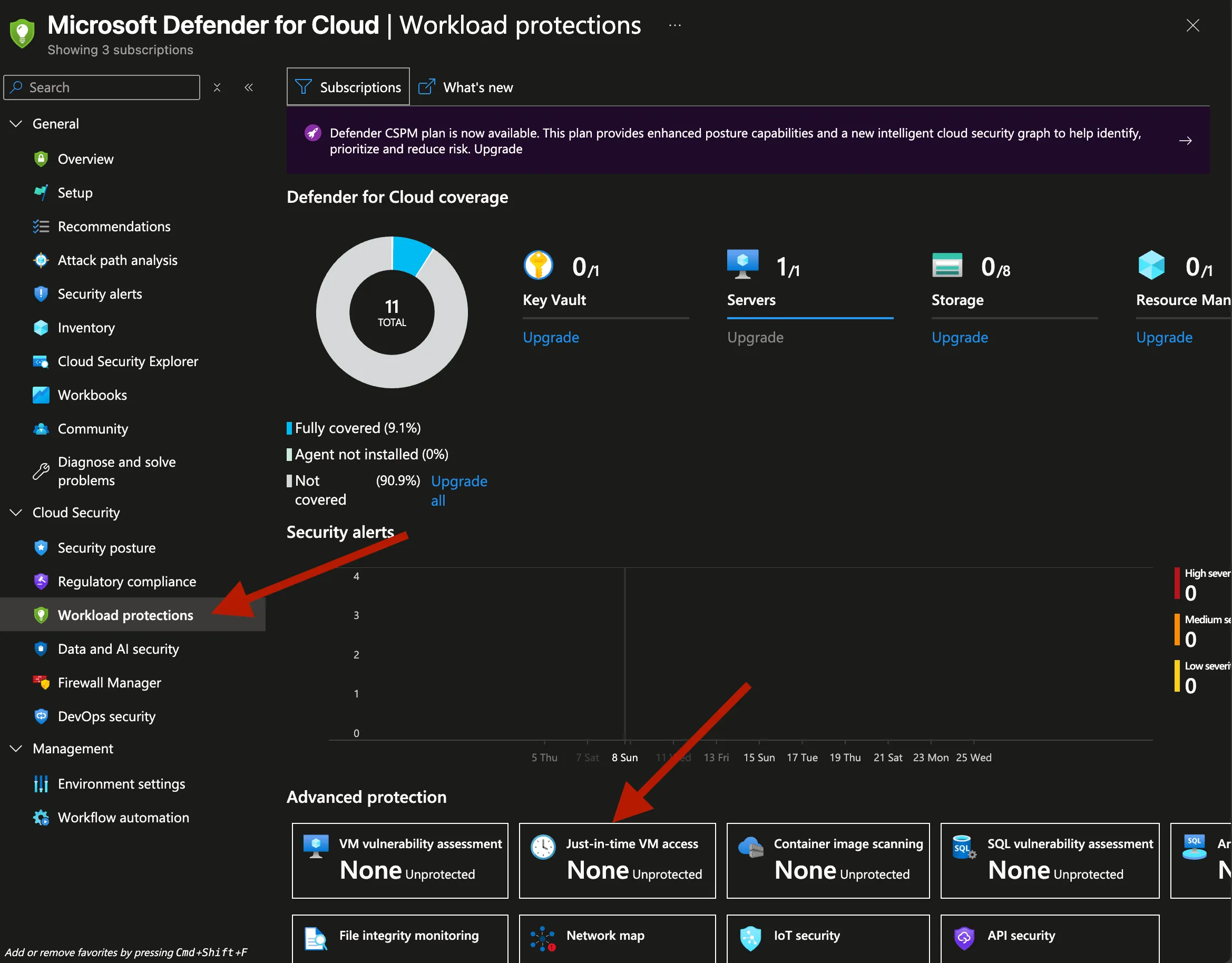
Task: Click the Just-in-time VM access clock icon
Action: tap(543, 847)
